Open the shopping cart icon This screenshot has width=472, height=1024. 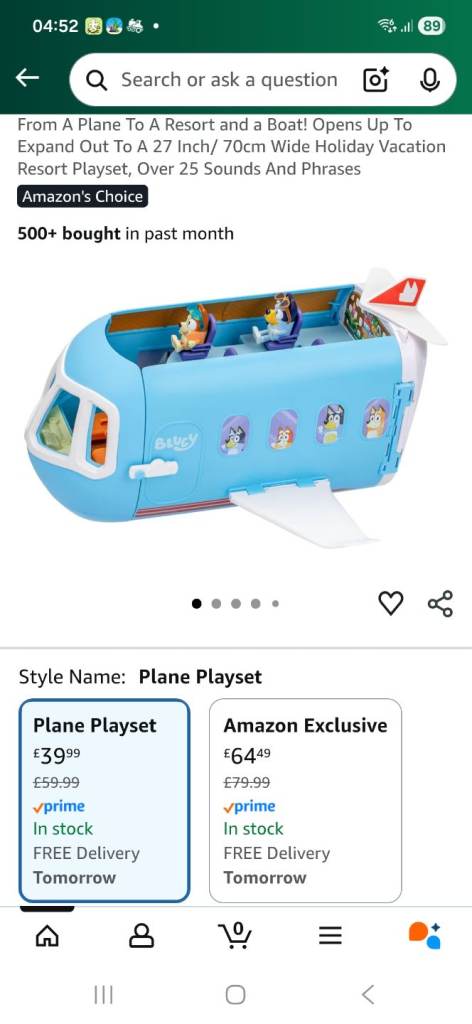pos(236,935)
